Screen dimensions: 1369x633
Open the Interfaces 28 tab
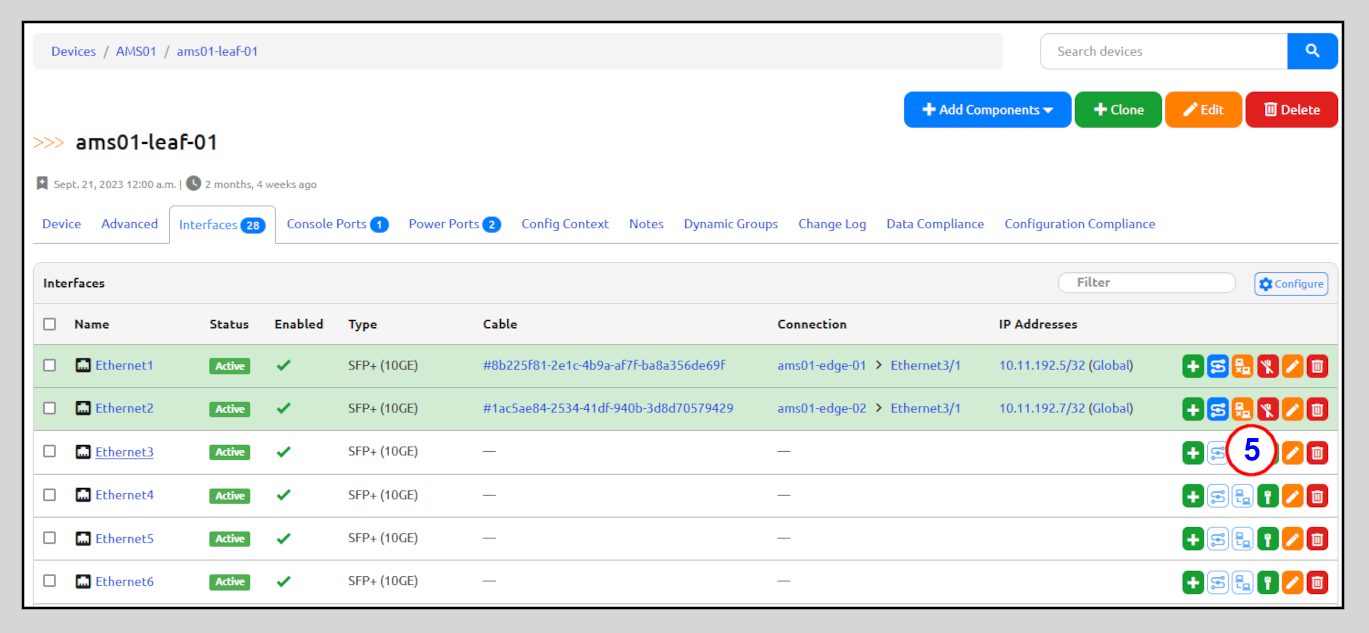pyautogui.click(x=221, y=223)
